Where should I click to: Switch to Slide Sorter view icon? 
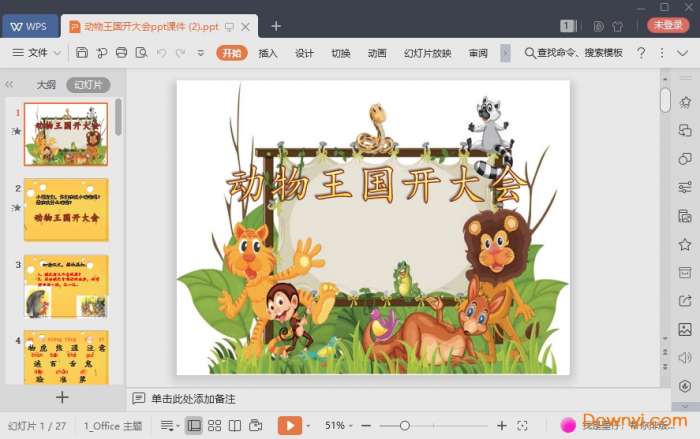[214, 426]
